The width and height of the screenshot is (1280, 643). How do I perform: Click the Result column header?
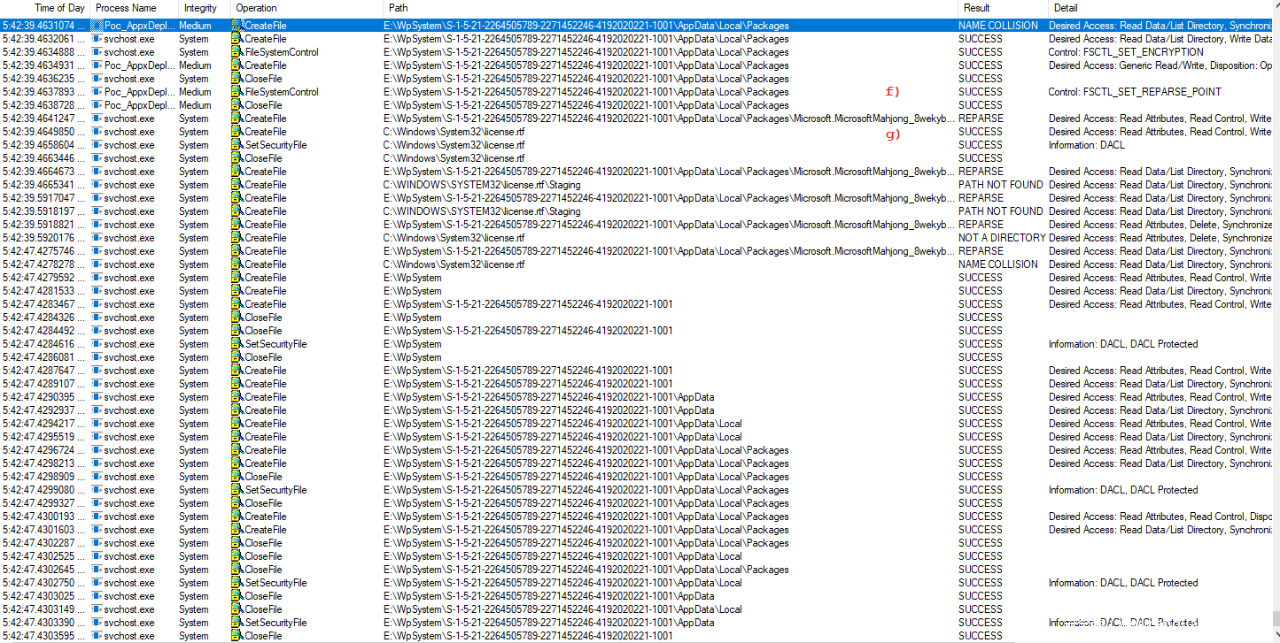tap(976, 8)
